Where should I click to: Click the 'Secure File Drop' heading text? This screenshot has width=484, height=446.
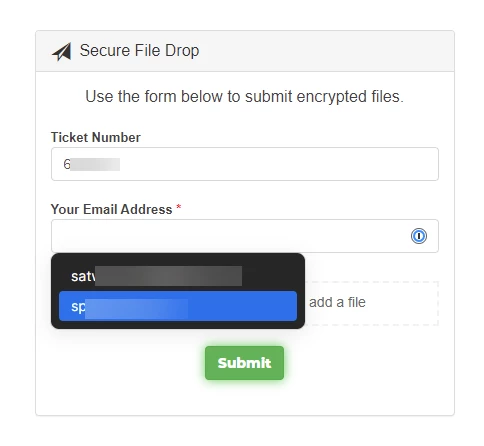click(x=139, y=51)
